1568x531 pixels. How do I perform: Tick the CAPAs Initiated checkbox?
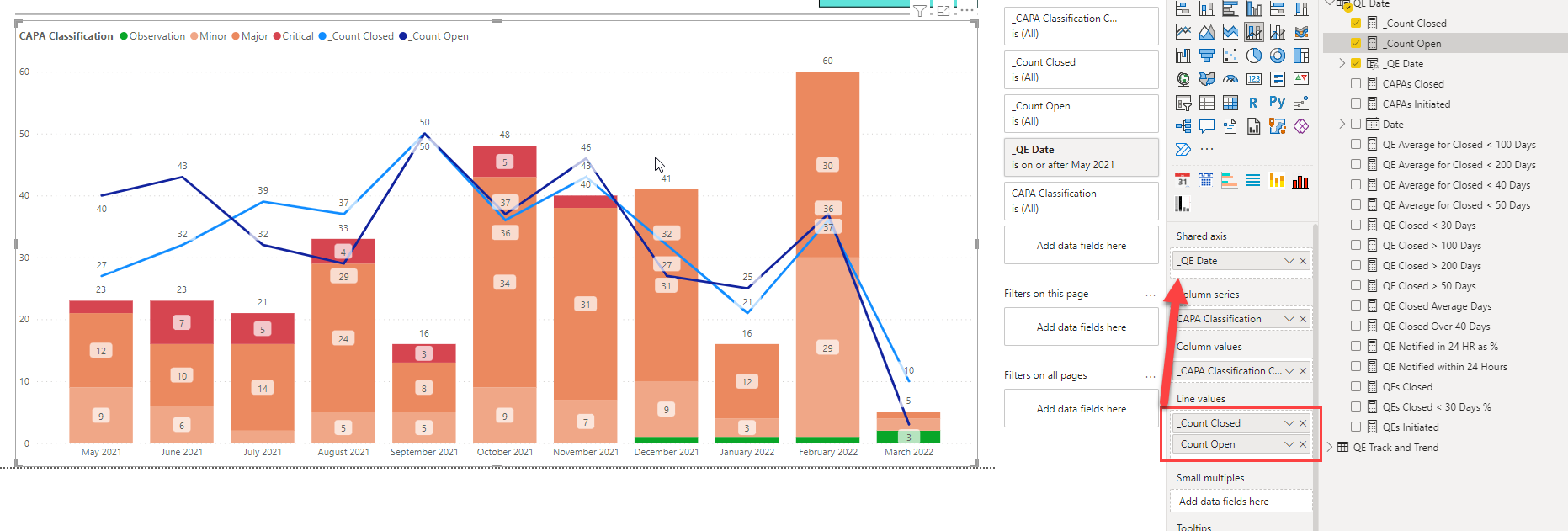(x=1356, y=104)
